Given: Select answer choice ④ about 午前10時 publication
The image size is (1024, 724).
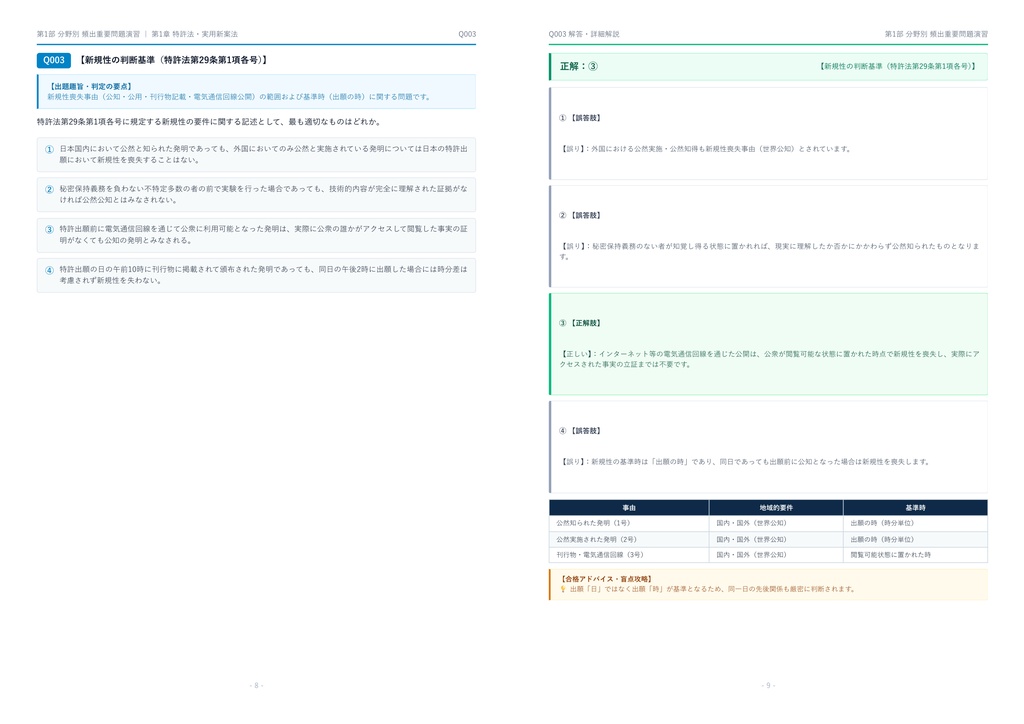Looking at the screenshot, I should [256, 275].
